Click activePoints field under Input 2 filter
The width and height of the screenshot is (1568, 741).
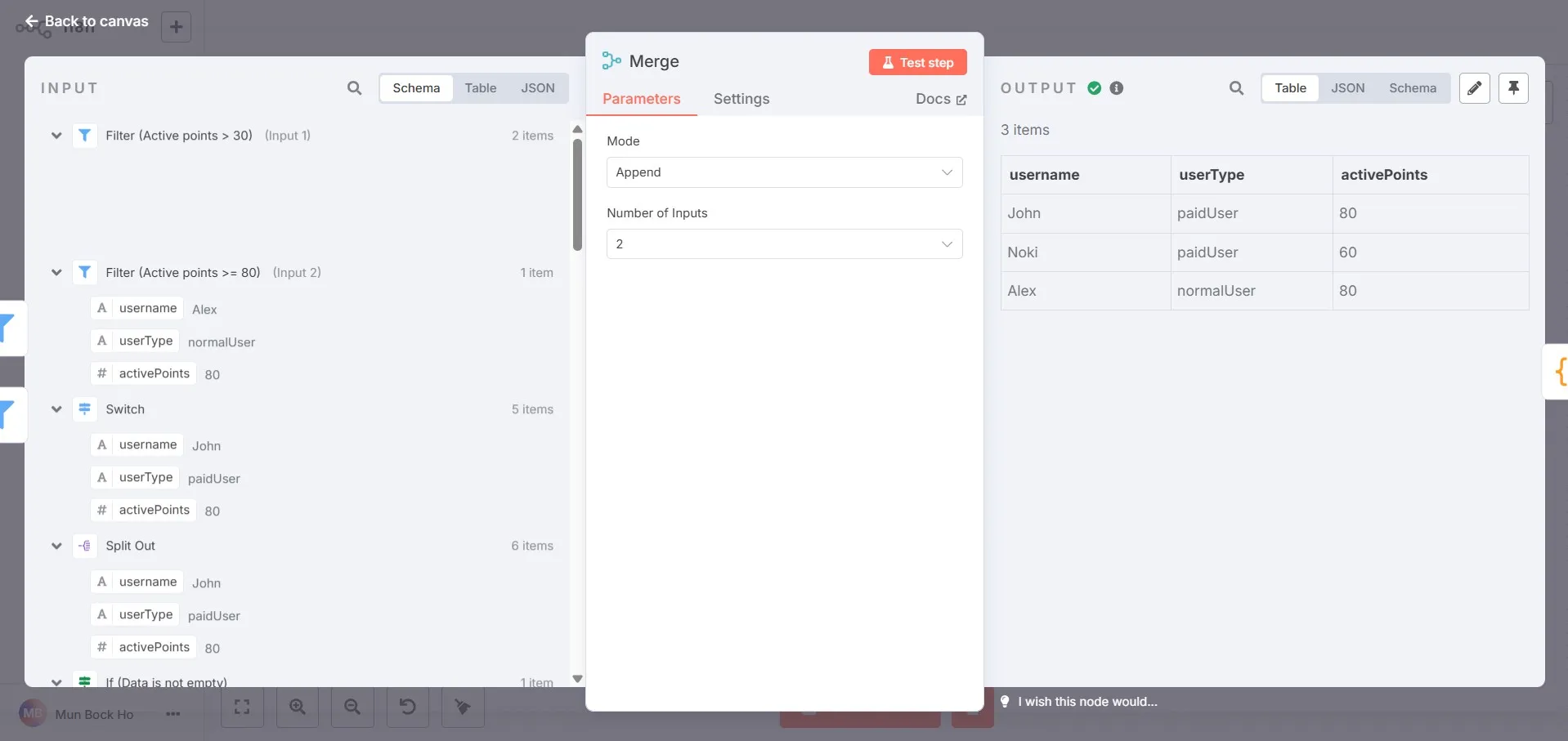[143, 373]
